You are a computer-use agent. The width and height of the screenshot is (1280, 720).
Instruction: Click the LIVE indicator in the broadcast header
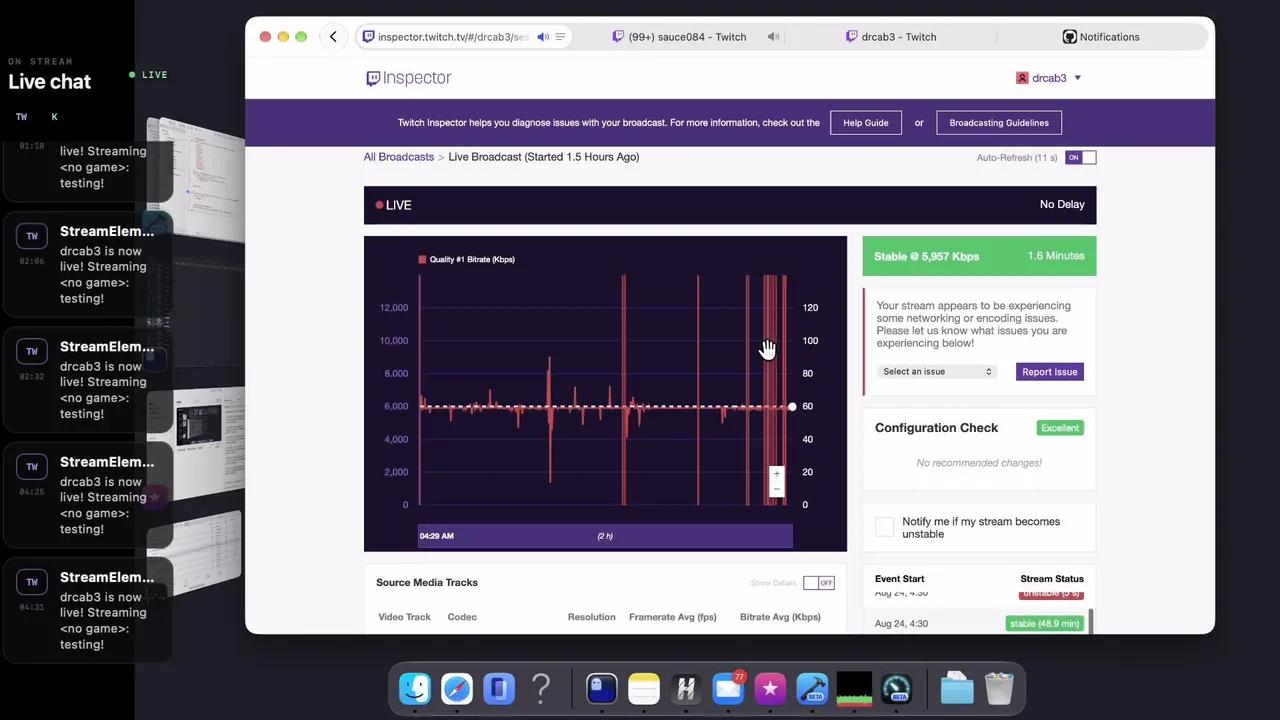(394, 205)
